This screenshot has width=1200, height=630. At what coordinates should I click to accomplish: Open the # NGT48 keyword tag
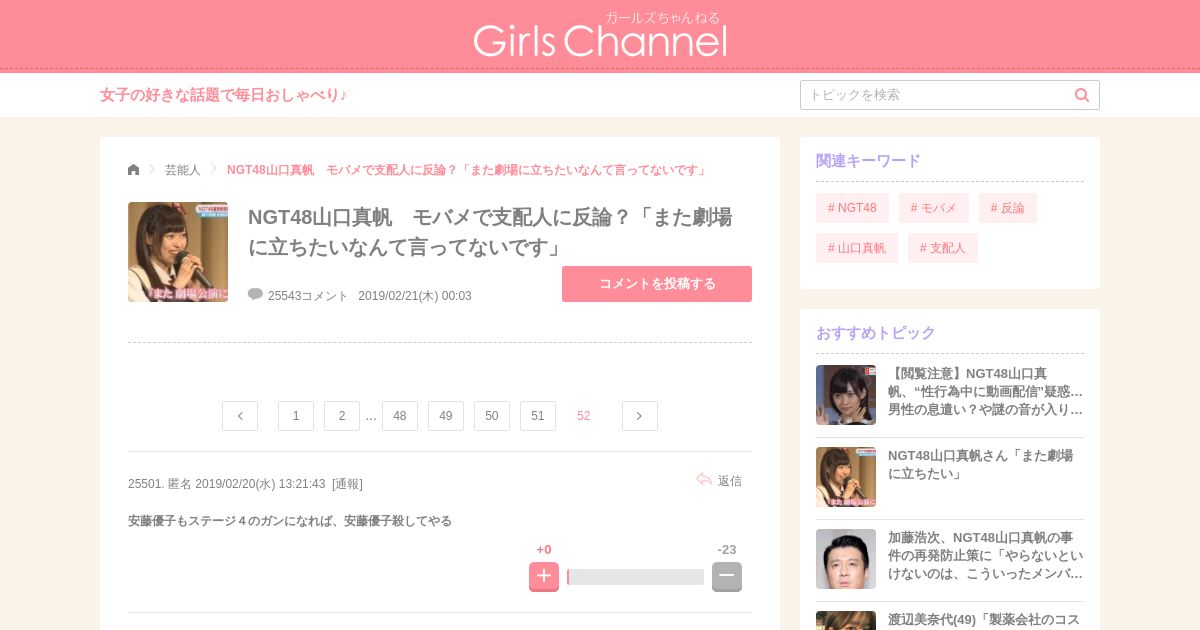coord(852,208)
